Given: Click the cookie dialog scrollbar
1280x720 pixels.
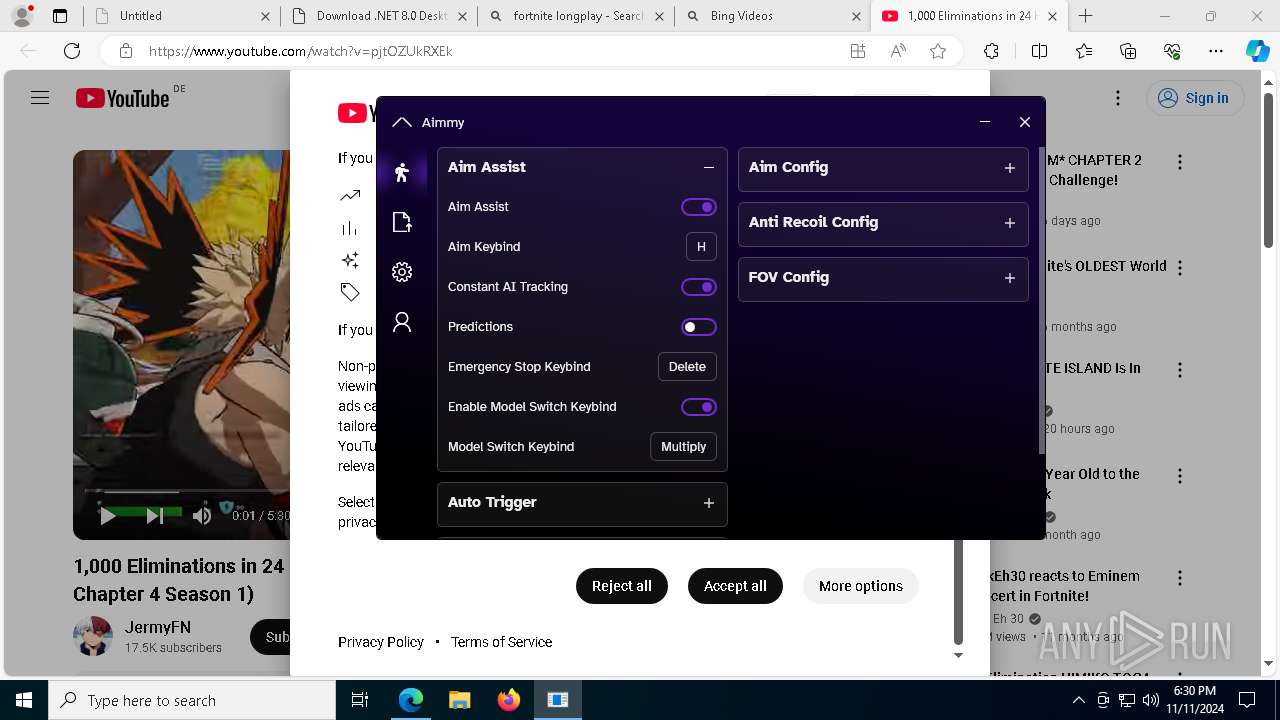Looking at the screenshot, I should tap(958, 590).
